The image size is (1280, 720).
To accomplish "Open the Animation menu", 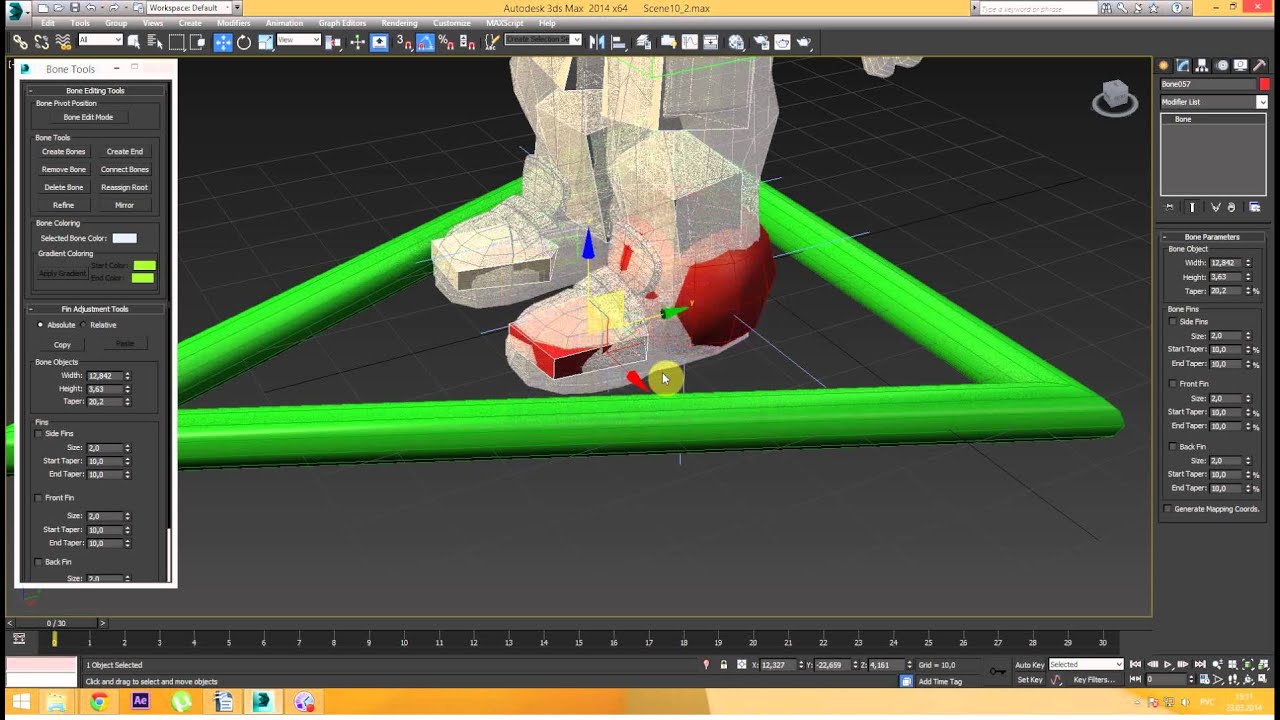I will coord(284,23).
